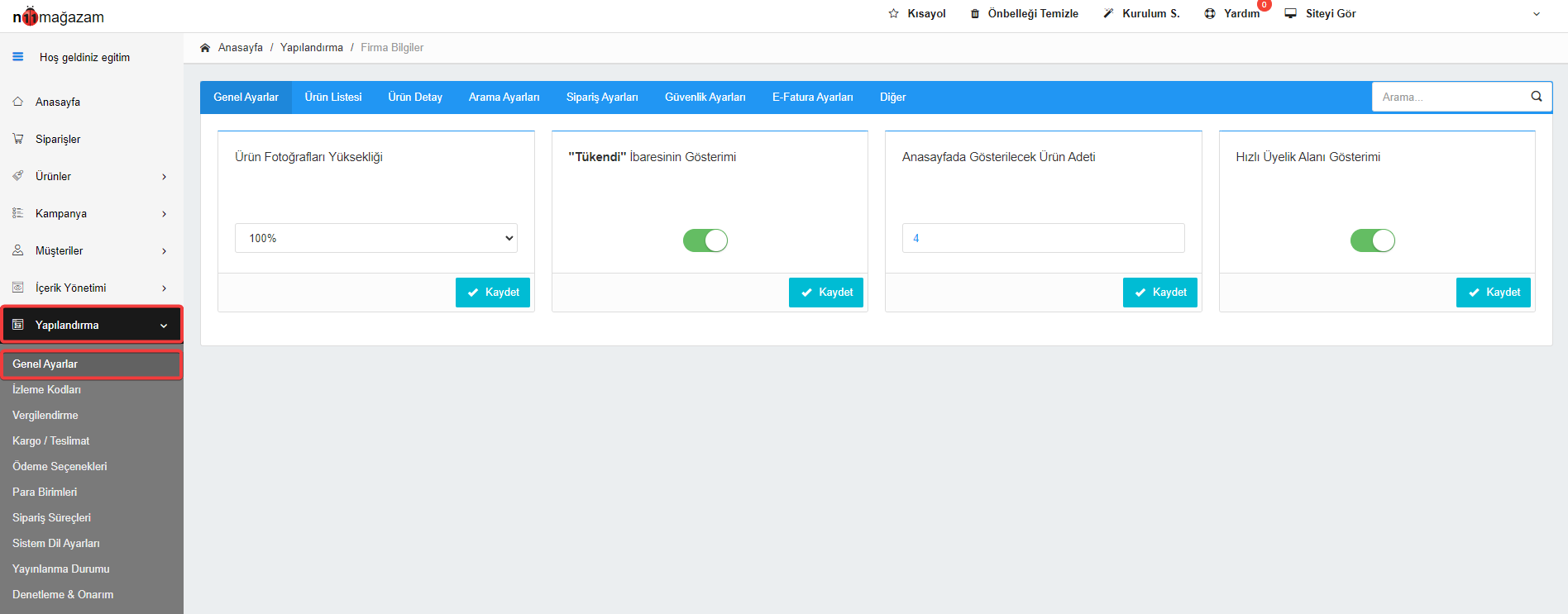Open the Arama Ayarları tab
Screen dimensions: 1568x614
(504, 98)
